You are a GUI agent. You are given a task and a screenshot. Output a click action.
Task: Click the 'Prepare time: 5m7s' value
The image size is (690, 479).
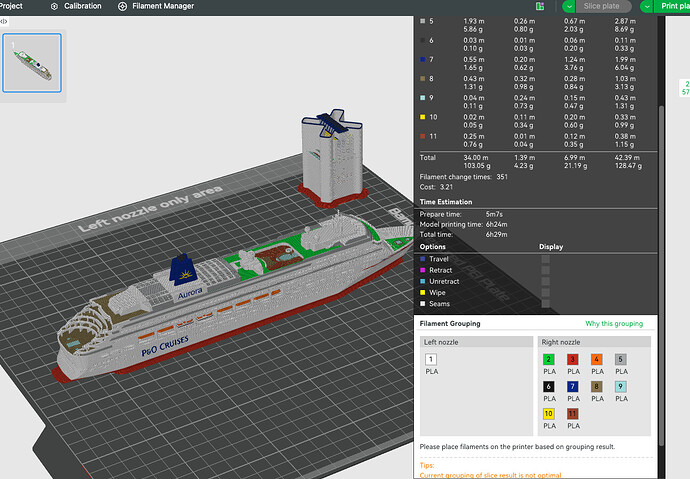[x=494, y=214]
